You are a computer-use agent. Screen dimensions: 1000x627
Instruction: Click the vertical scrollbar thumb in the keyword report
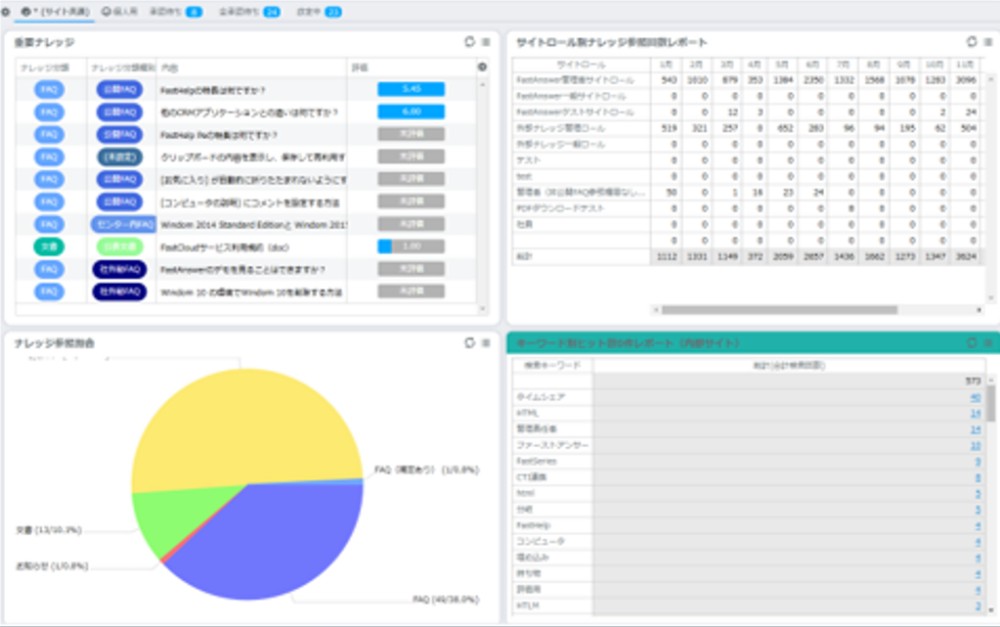point(990,404)
